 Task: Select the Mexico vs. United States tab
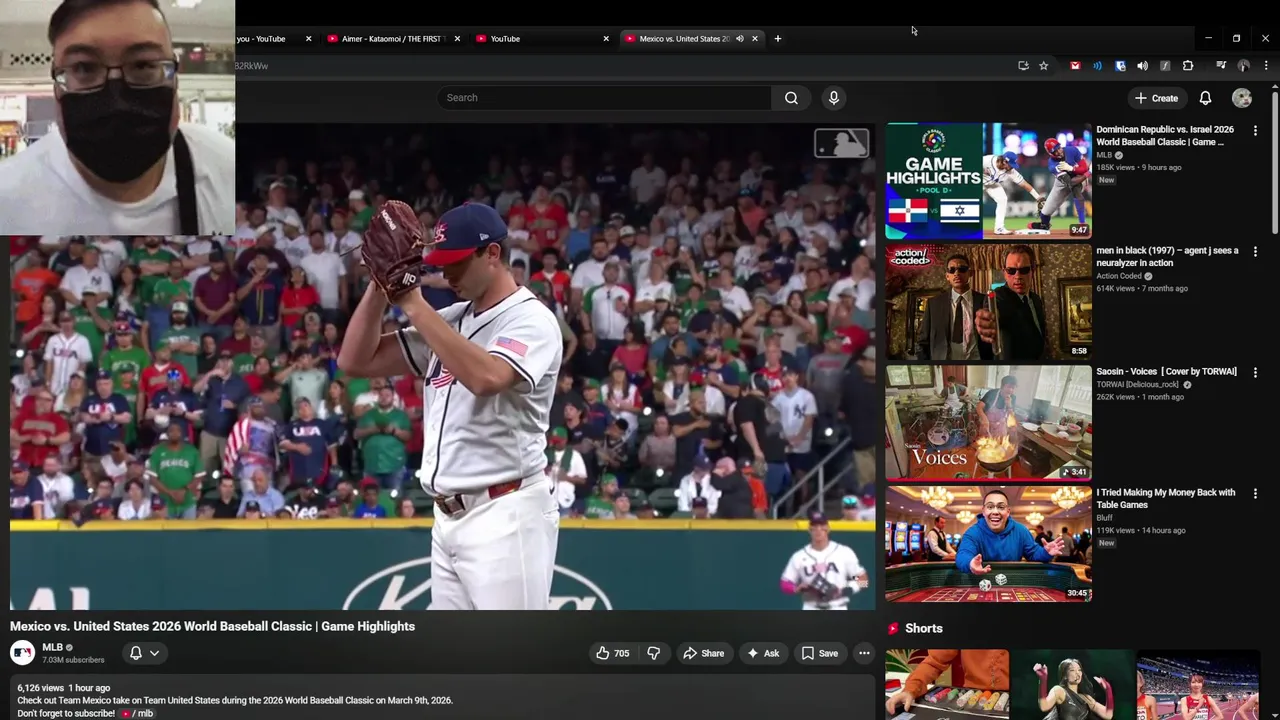click(684, 39)
